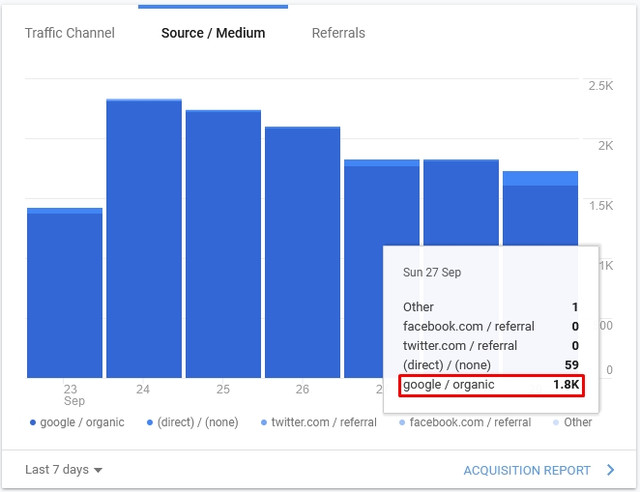This screenshot has height=492, width=640.
Task: Click the 2.5K axis label
Action: 600,86
